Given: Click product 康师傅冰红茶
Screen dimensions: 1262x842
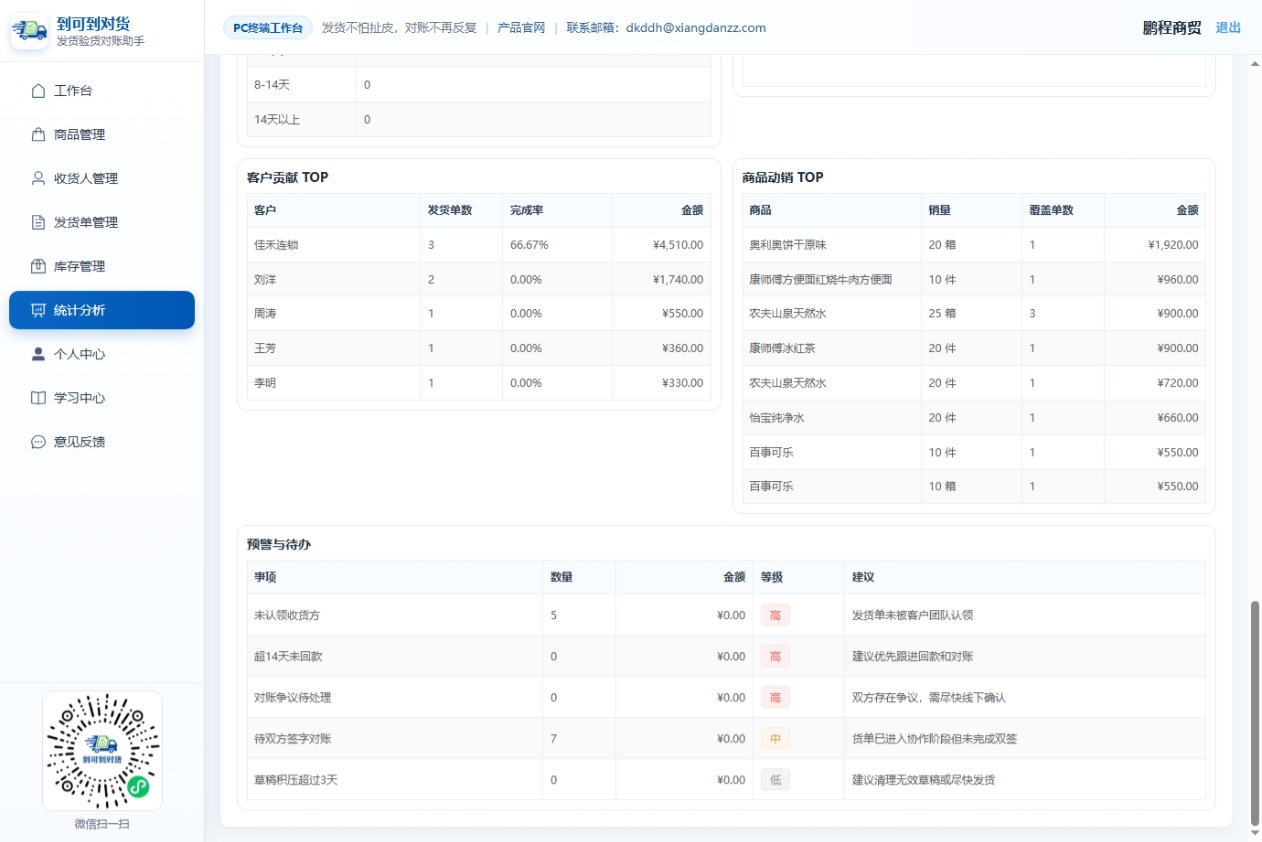Looking at the screenshot, I should pyautogui.click(x=782, y=349).
